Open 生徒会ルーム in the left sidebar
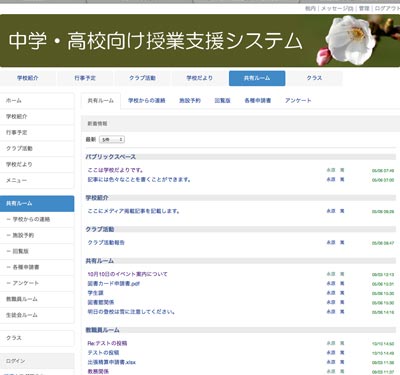Screen dimensions: 400x375 [37, 316]
